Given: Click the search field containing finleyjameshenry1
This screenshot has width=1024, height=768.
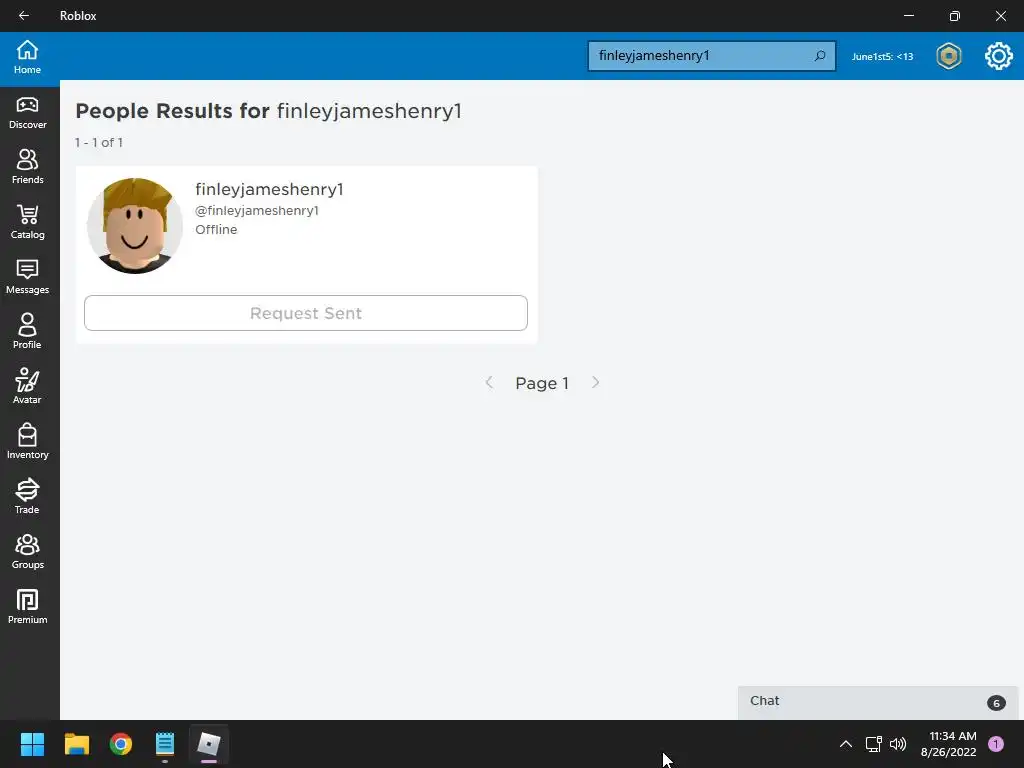Looking at the screenshot, I should (711, 56).
